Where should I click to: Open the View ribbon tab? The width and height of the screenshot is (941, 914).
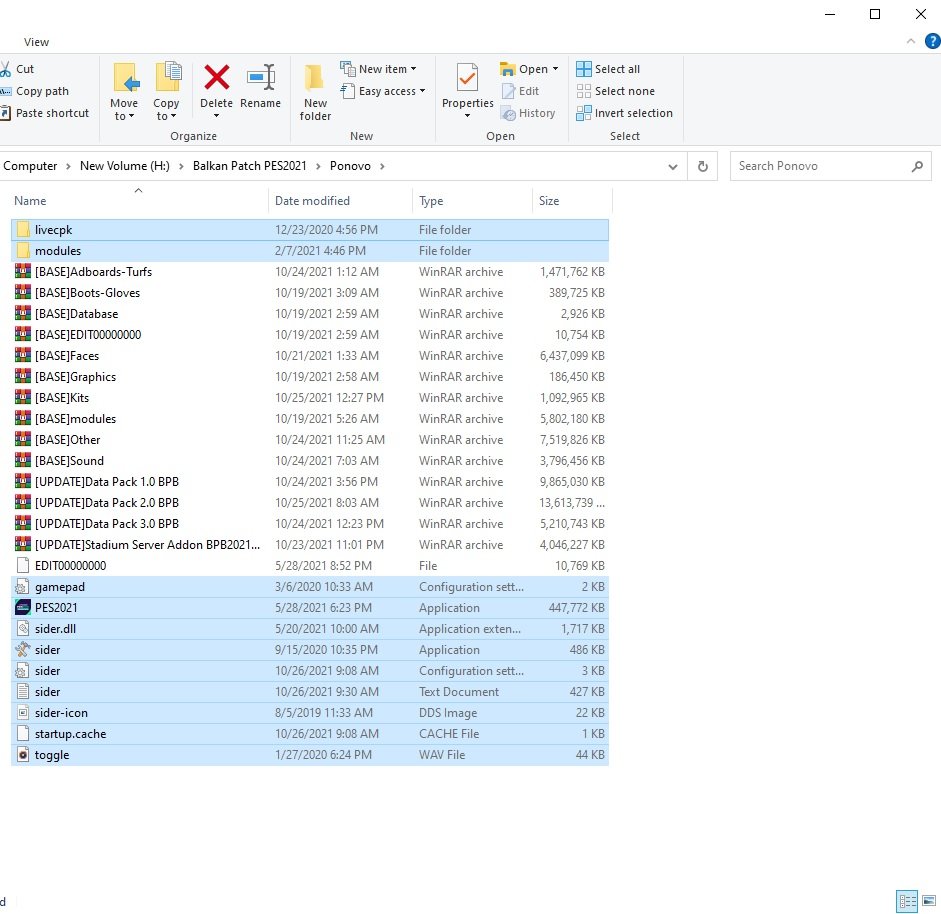tap(37, 42)
